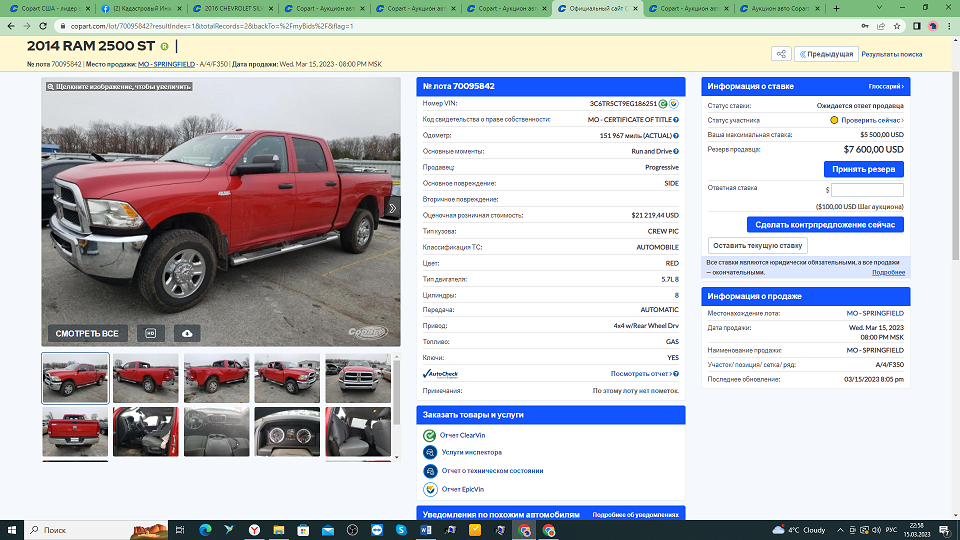Screen dimensions: 960x540
Task: Show next photo with right arrow
Action: (x=392, y=208)
